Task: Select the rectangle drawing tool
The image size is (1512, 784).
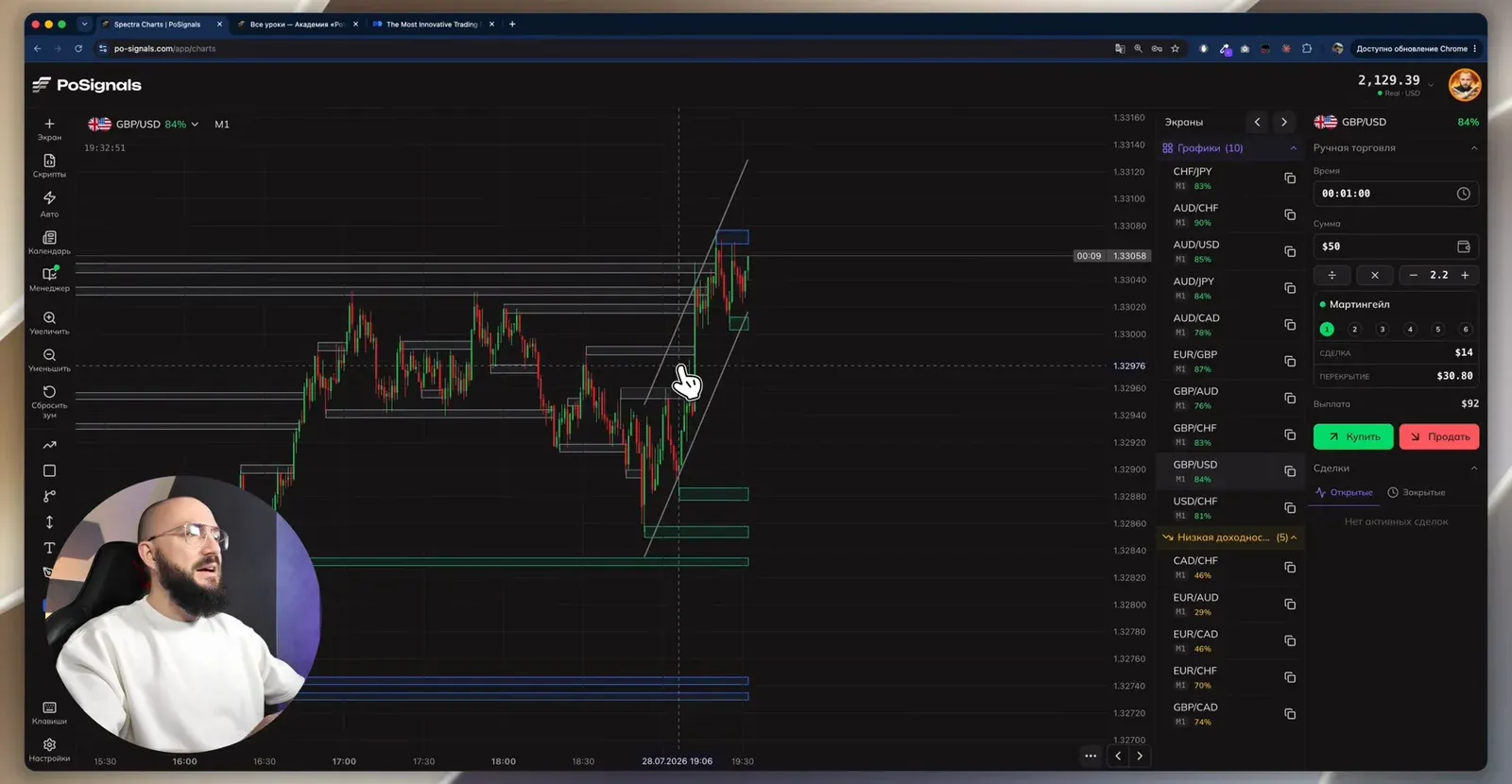Action: click(49, 470)
